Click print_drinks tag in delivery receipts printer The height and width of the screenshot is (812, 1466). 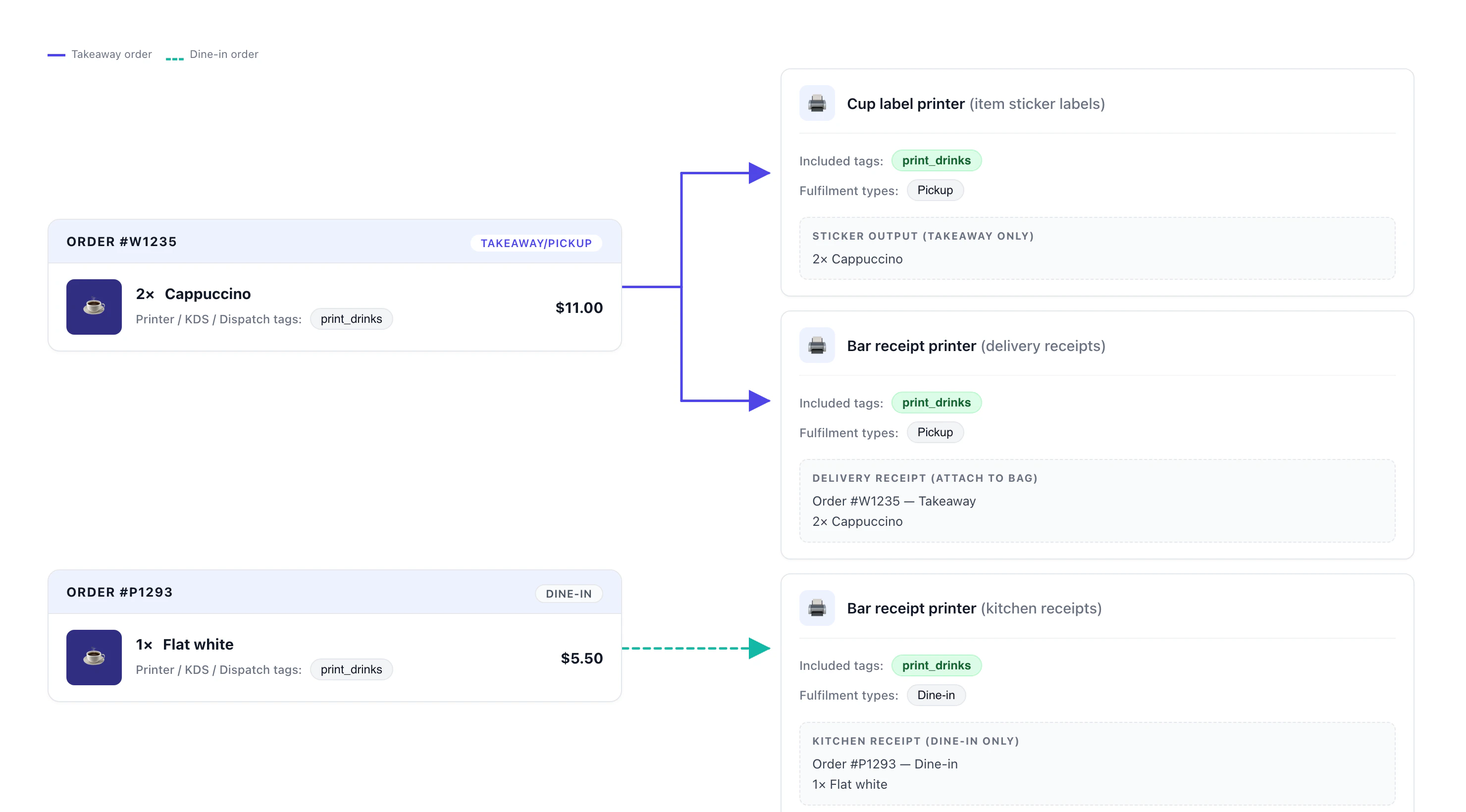click(936, 403)
